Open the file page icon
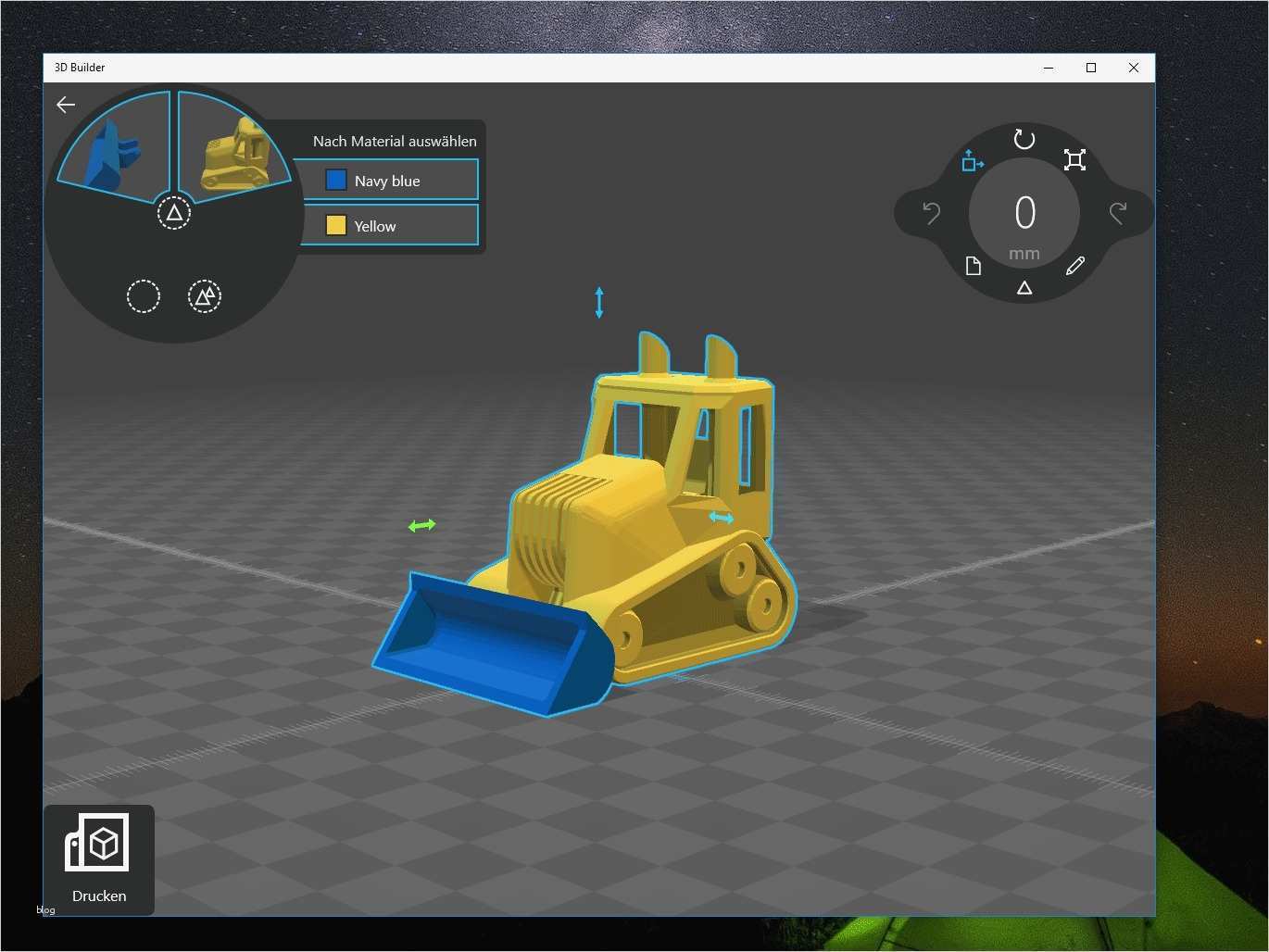The height and width of the screenshot is (952, 1269). [x=973, y=267]
